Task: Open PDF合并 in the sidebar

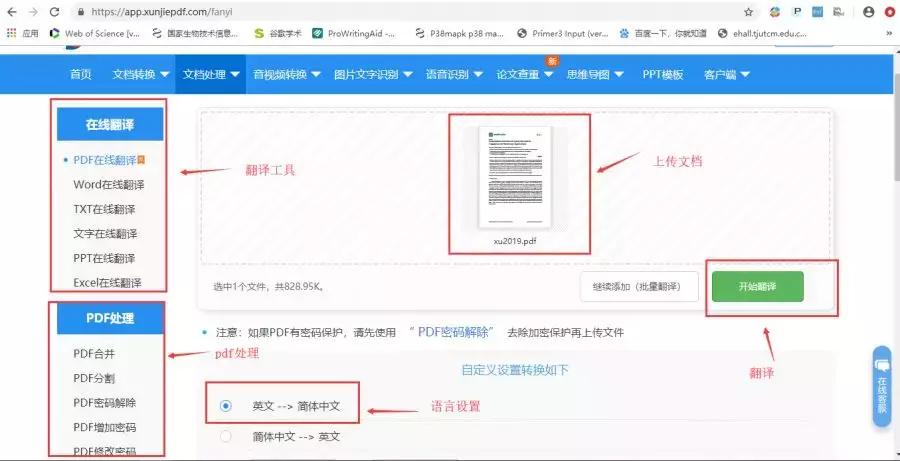Action: point(94,354)
